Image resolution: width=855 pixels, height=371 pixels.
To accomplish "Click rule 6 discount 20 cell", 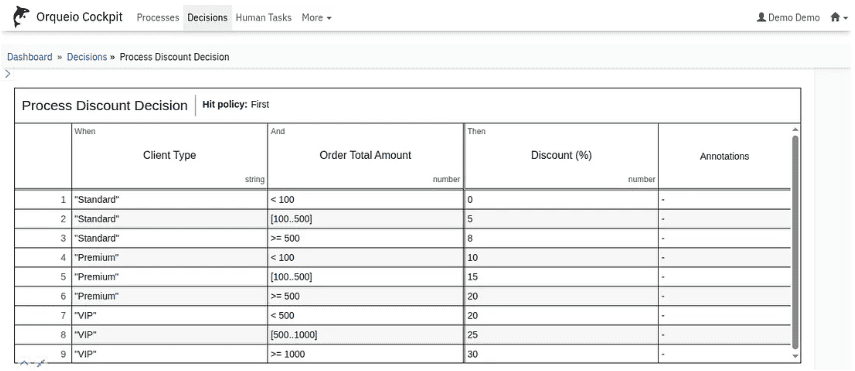I will point(561,296).
